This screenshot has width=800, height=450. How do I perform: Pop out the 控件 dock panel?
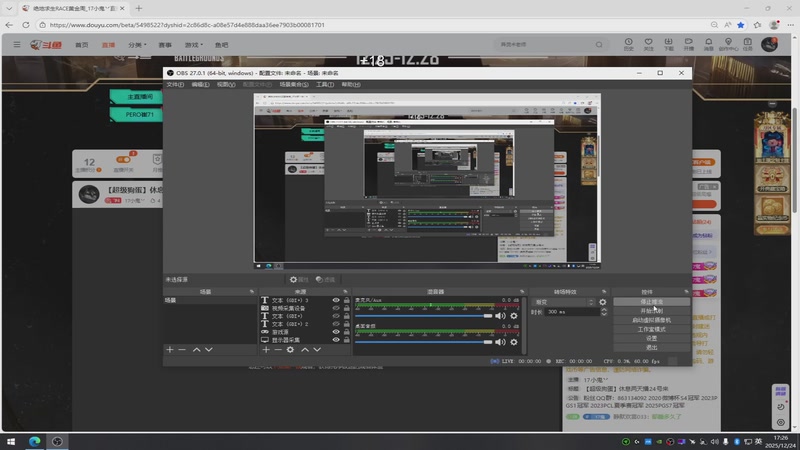[x=686, y=292]
